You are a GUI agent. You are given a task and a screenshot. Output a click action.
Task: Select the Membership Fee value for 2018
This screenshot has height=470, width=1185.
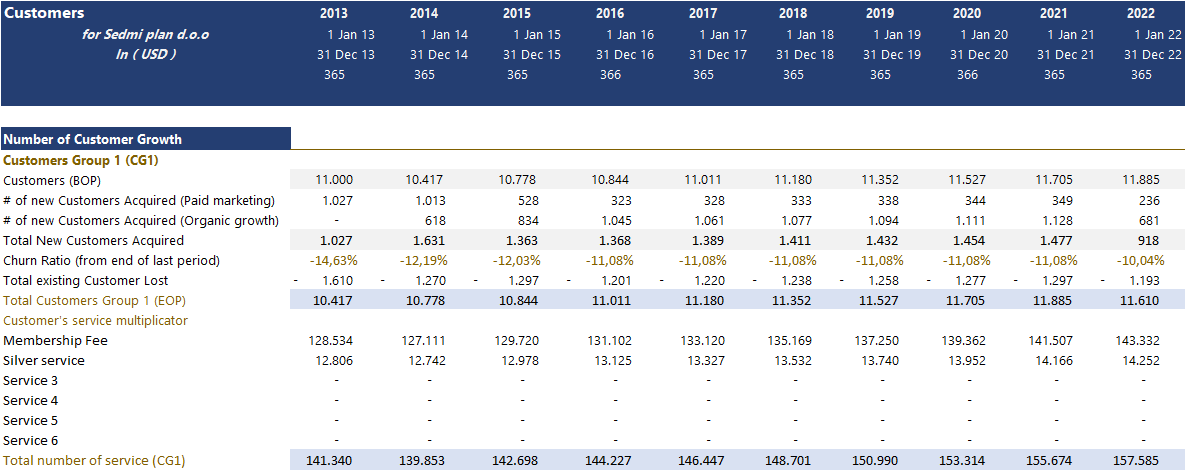pyautogui.click(x=793, y=340)
